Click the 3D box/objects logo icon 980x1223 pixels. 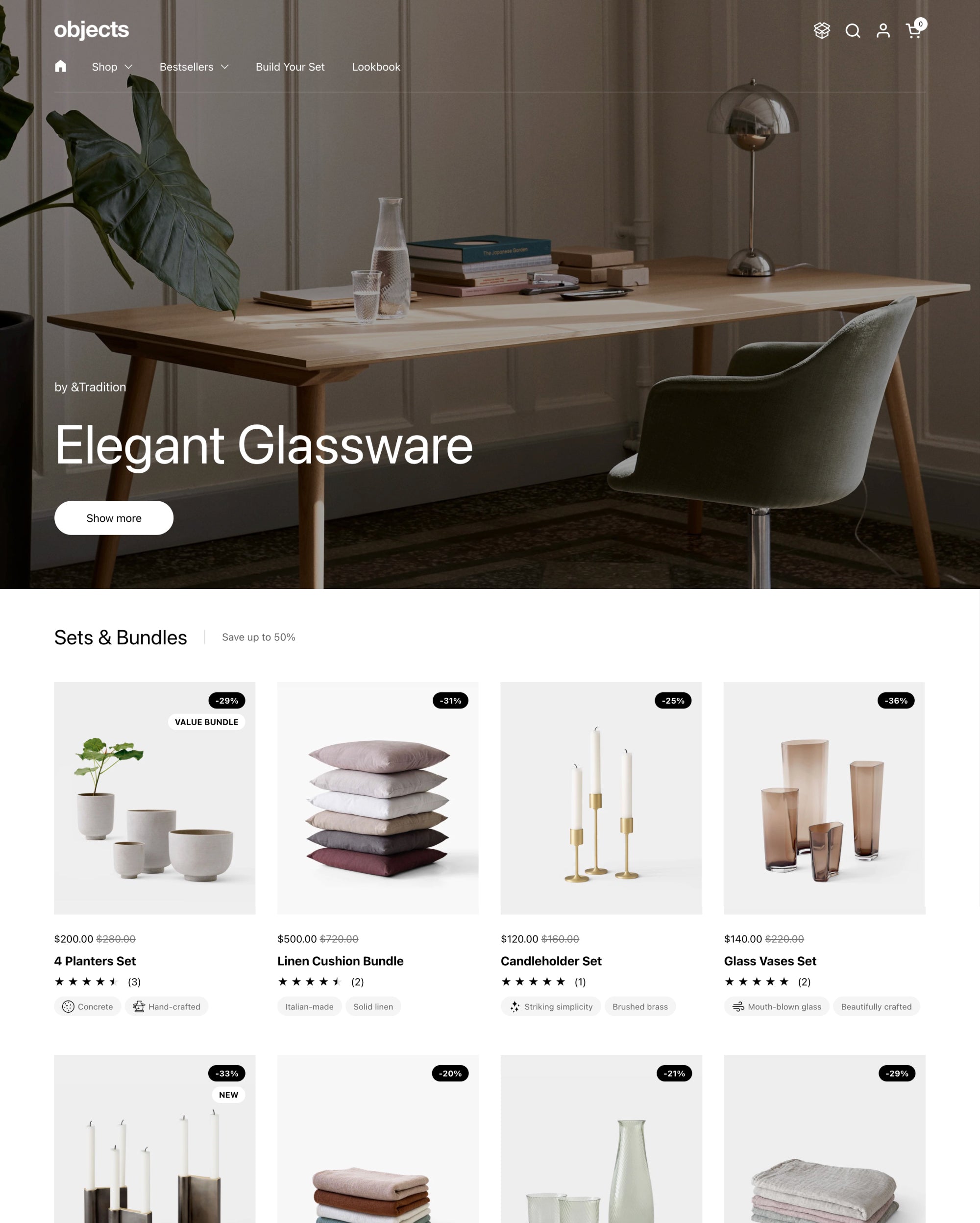(820, 30)
